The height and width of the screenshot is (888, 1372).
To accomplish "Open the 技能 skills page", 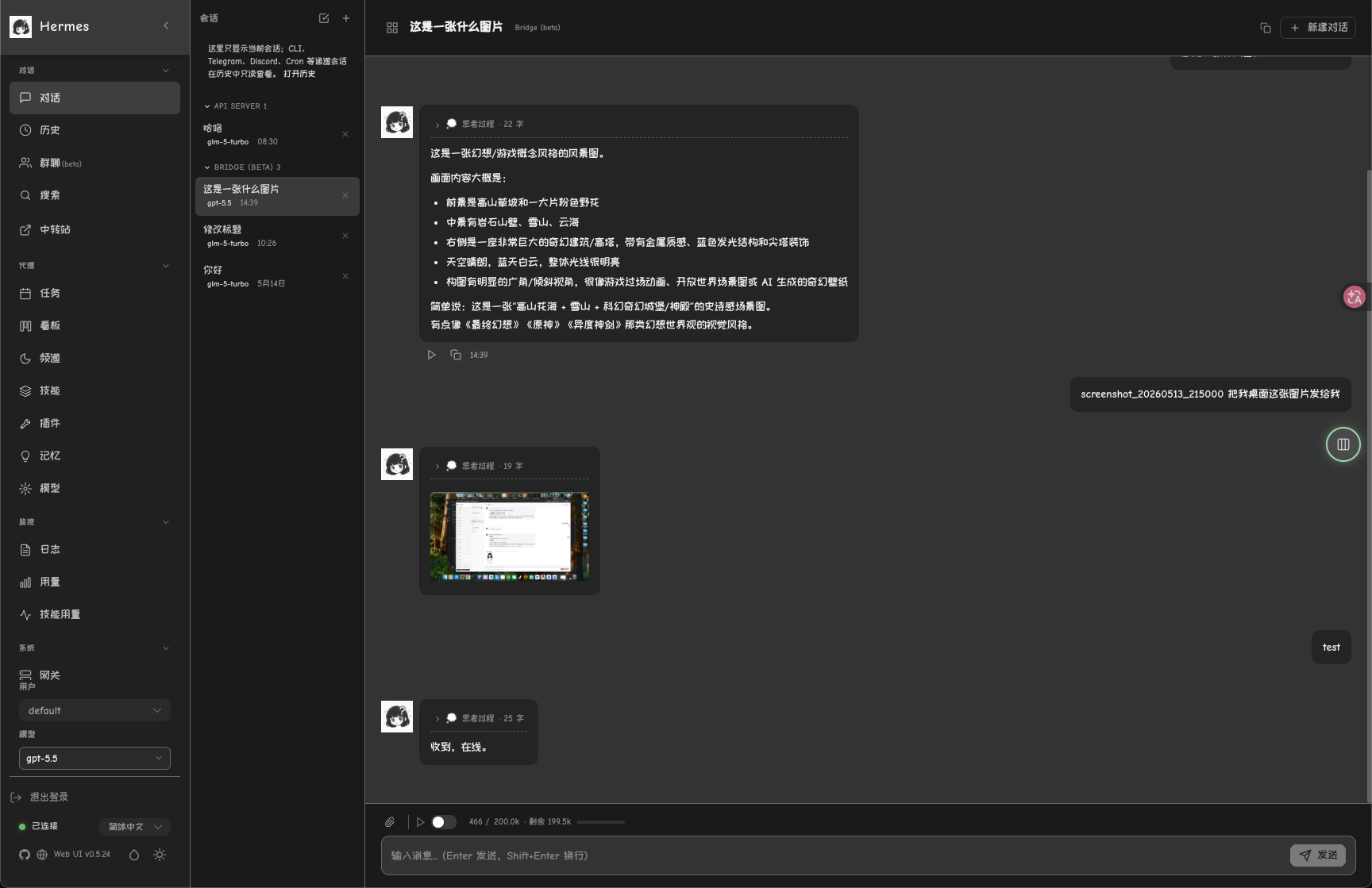I will [94, 390].
